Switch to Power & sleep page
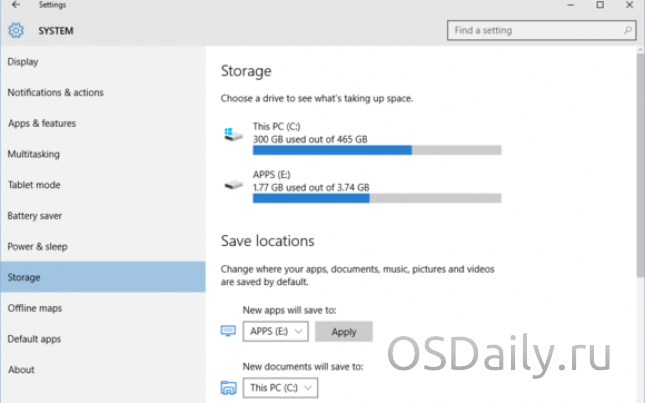Viewport: 645px width, 403px height. [39, 246]
